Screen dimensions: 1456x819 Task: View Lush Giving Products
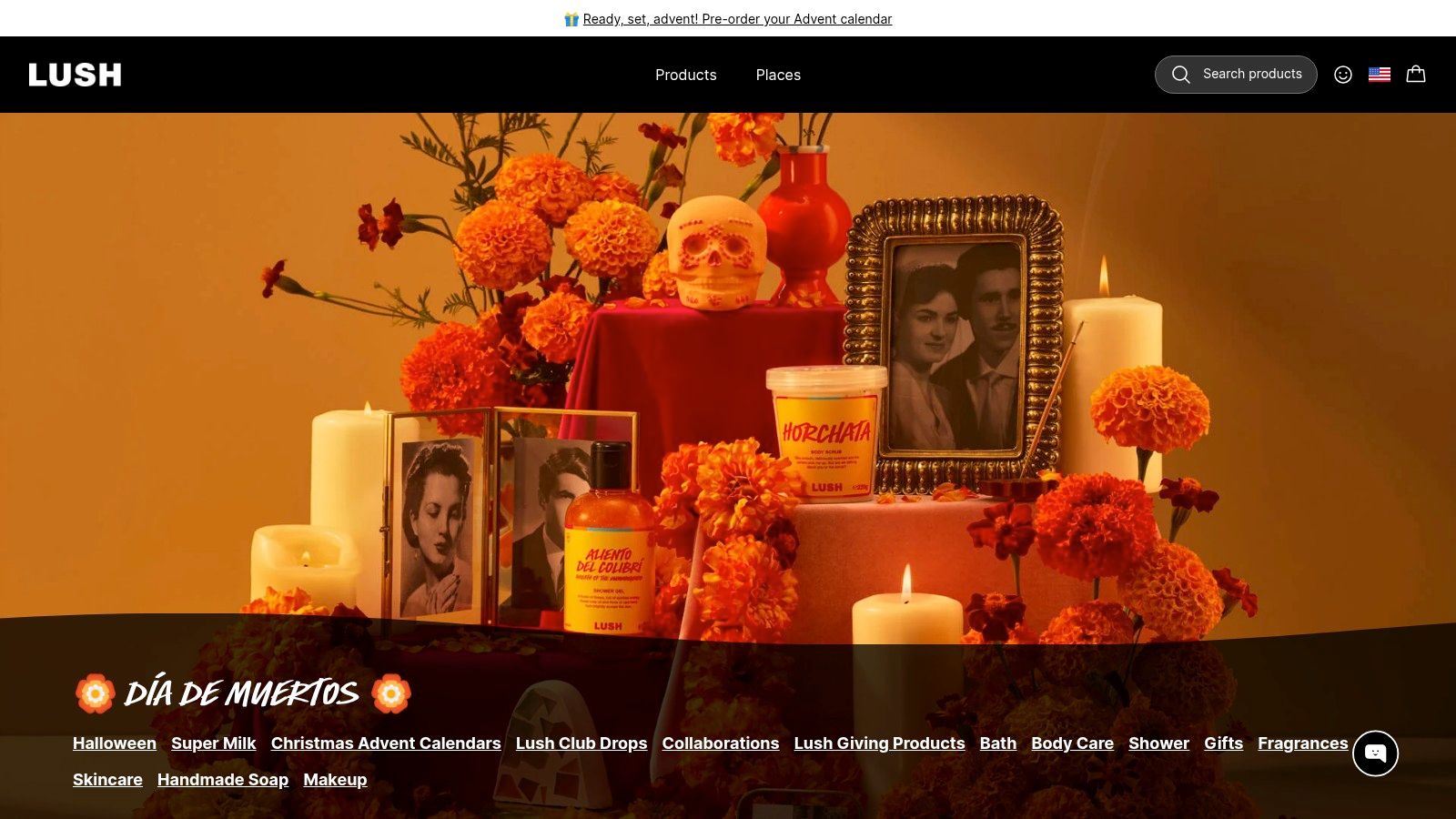coord(880,743)
